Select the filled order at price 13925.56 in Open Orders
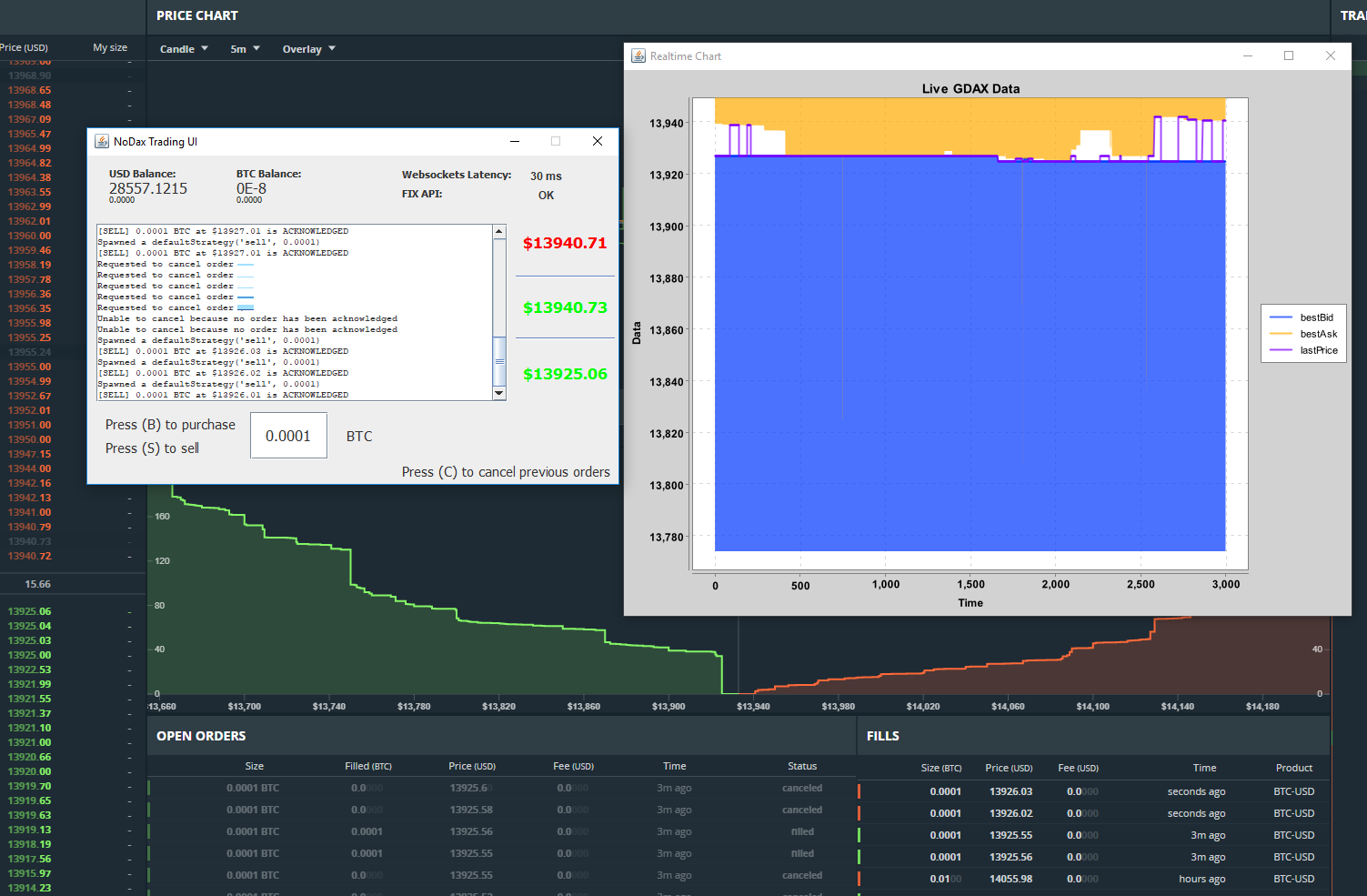 coord(502,831)
